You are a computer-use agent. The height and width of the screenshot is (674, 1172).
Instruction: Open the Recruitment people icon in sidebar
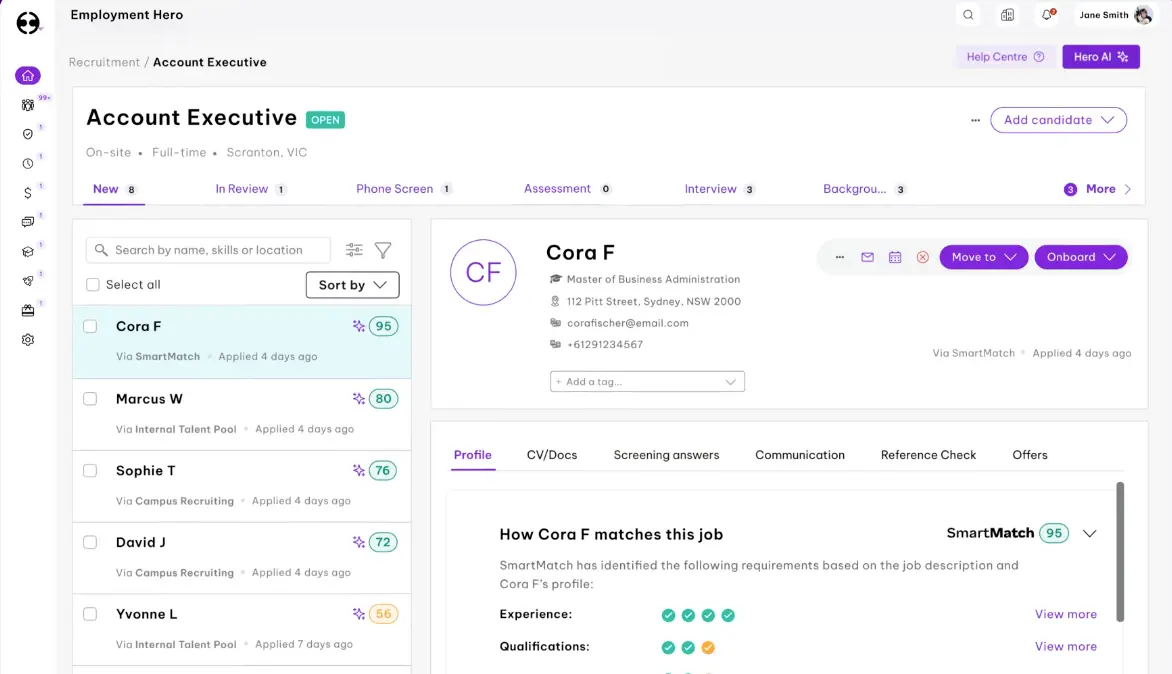click(27, 104)
